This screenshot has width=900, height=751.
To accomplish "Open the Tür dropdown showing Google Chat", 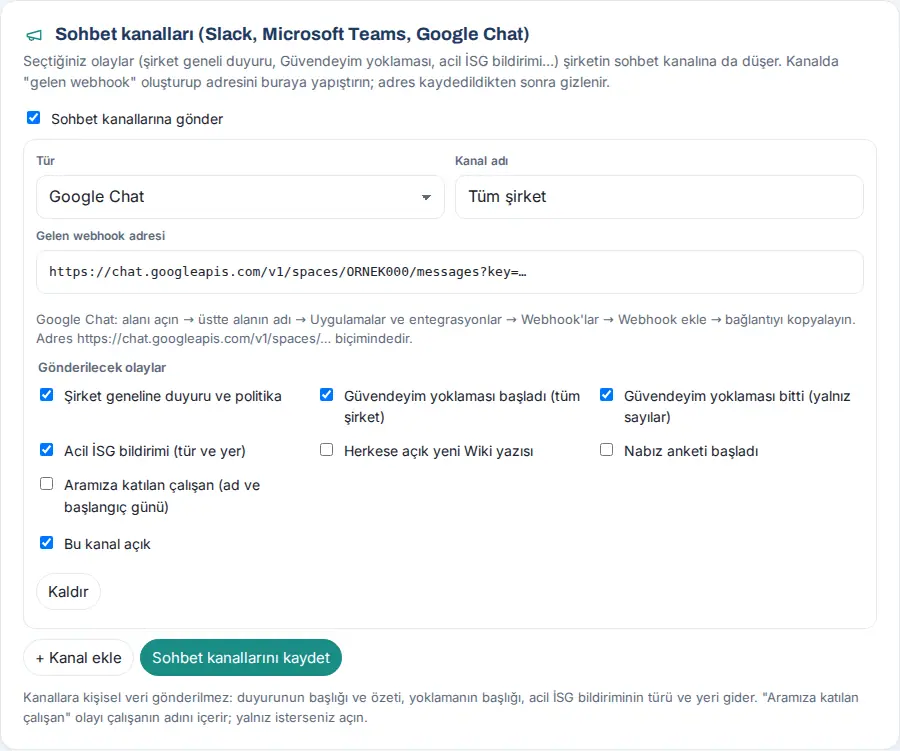I will (x=240, y=197).
